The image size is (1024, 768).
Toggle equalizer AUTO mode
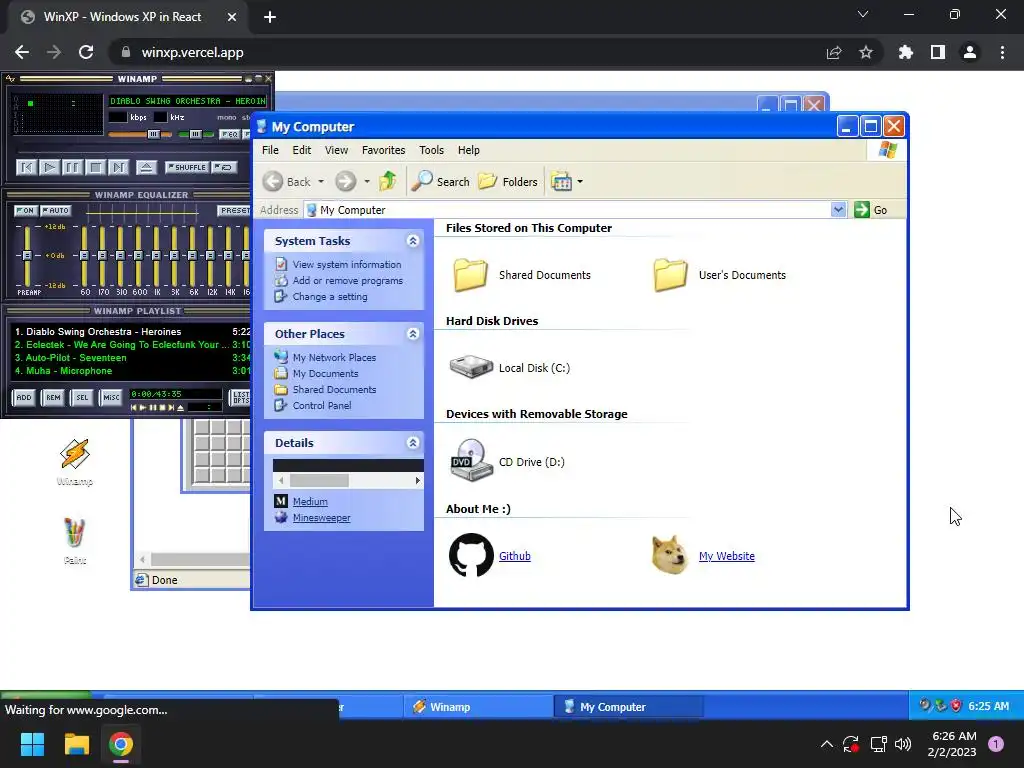click(56, 210)
